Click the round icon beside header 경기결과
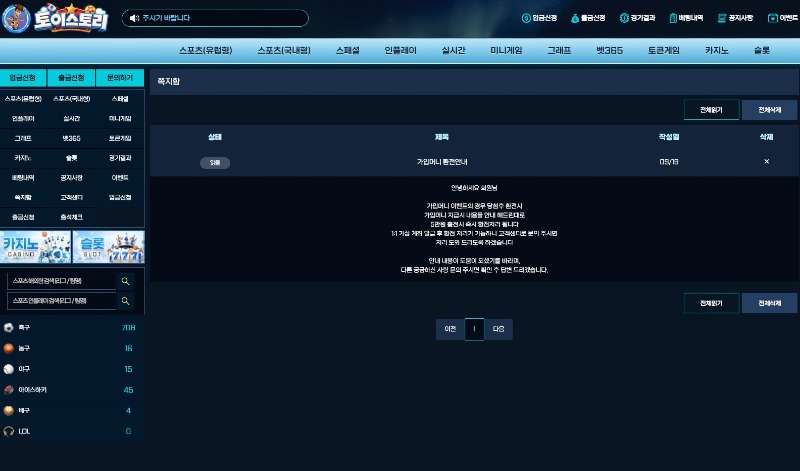 click(624, 18)
